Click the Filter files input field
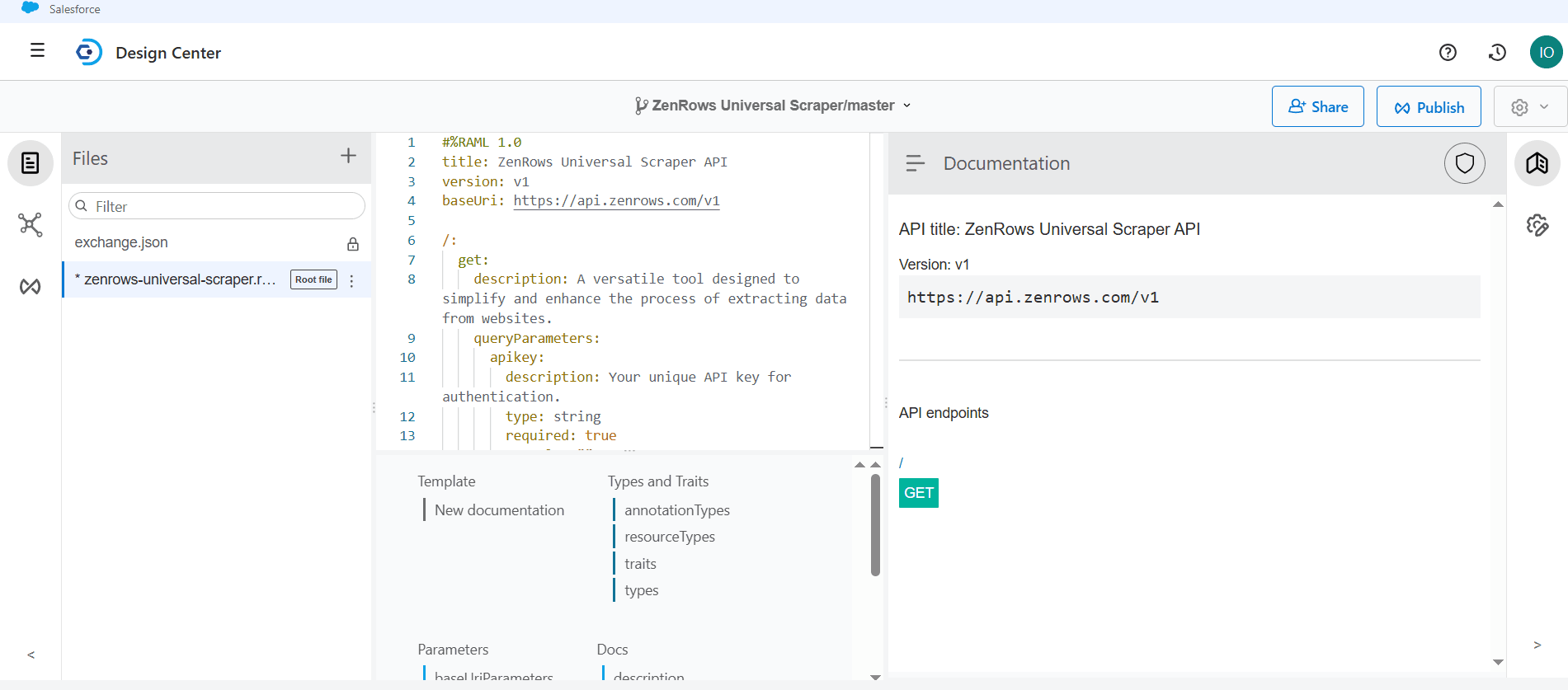This screenshot has height=690, width=1568. tap(217, 206)
